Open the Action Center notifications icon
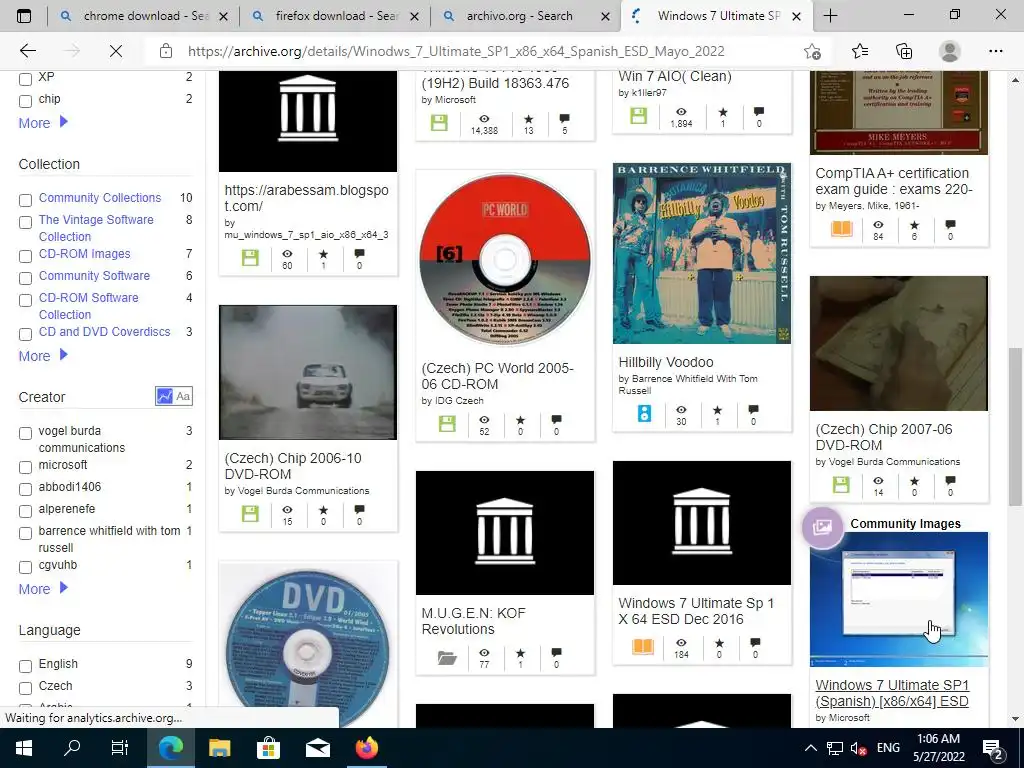The width and height of the screenshot is (1024, 768). pos(993,748)
